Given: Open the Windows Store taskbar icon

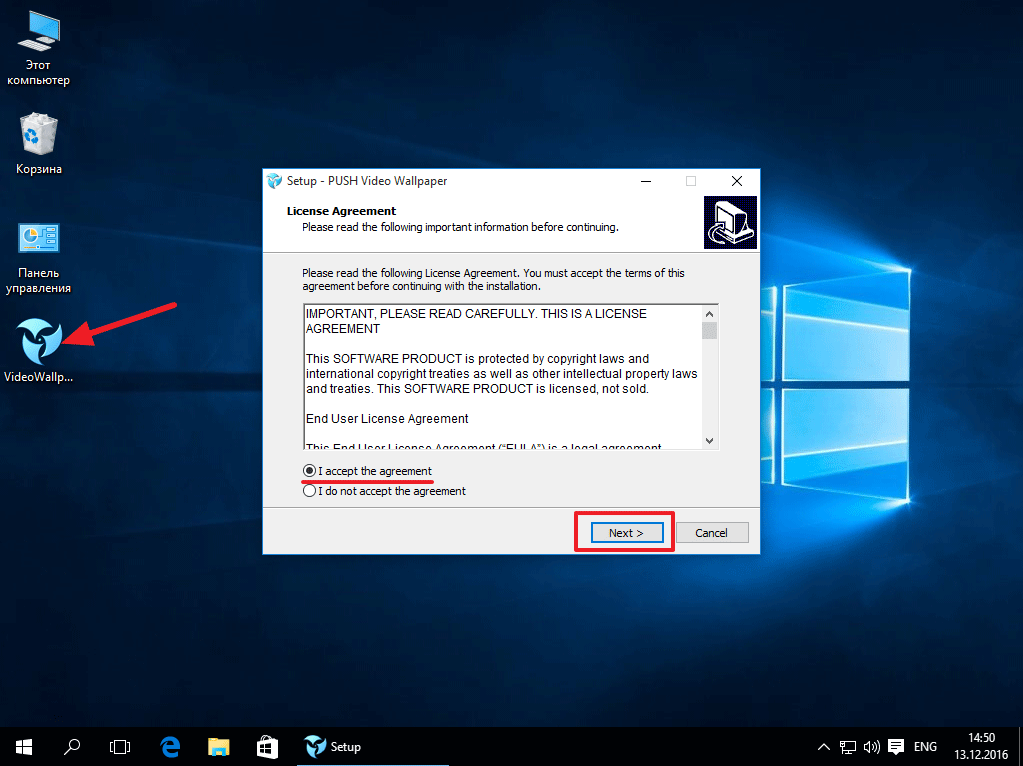Looking at the screenshot, I should click(x=267, y=746).
